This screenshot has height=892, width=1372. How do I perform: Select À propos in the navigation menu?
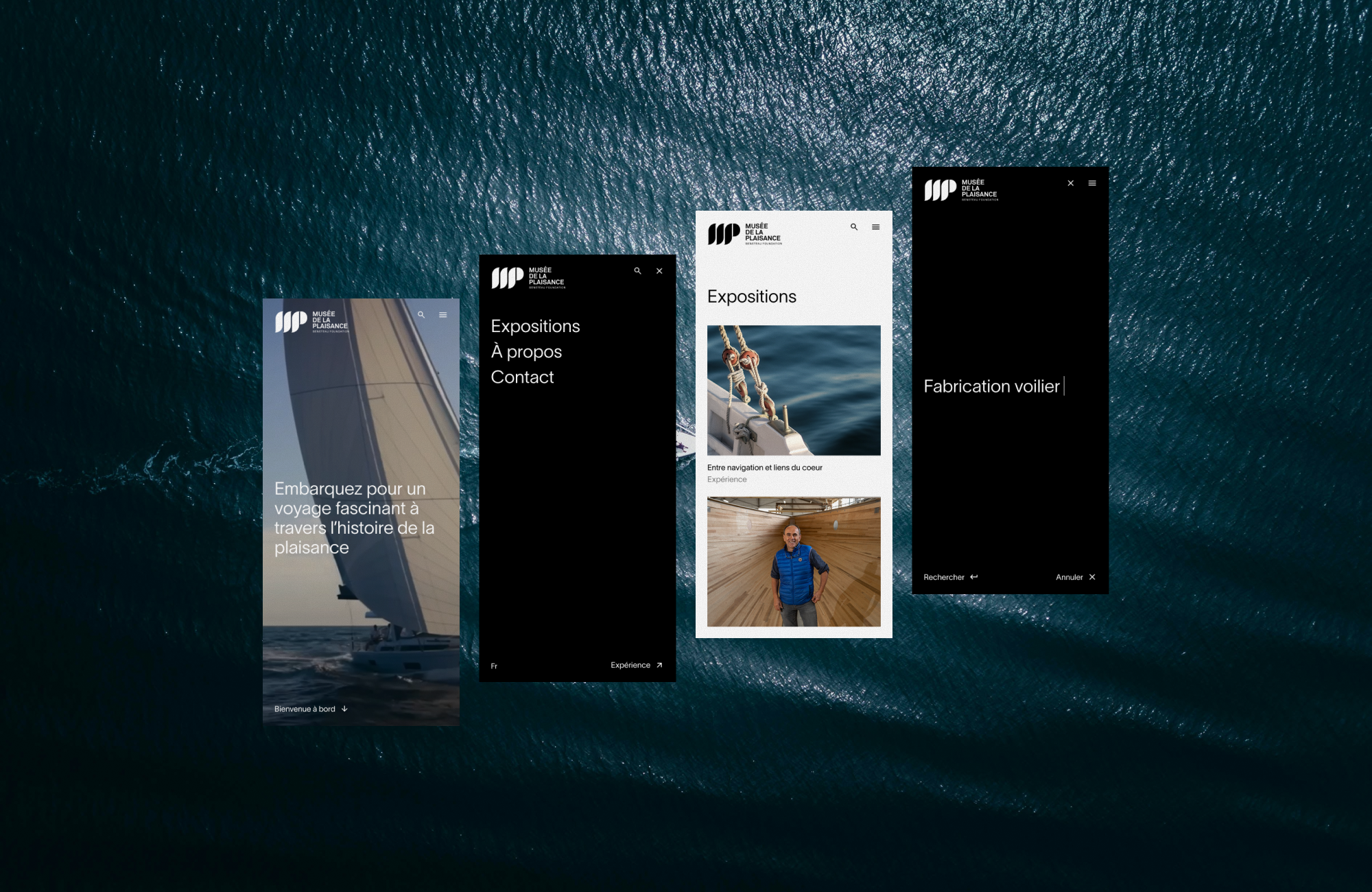point(526,352)
